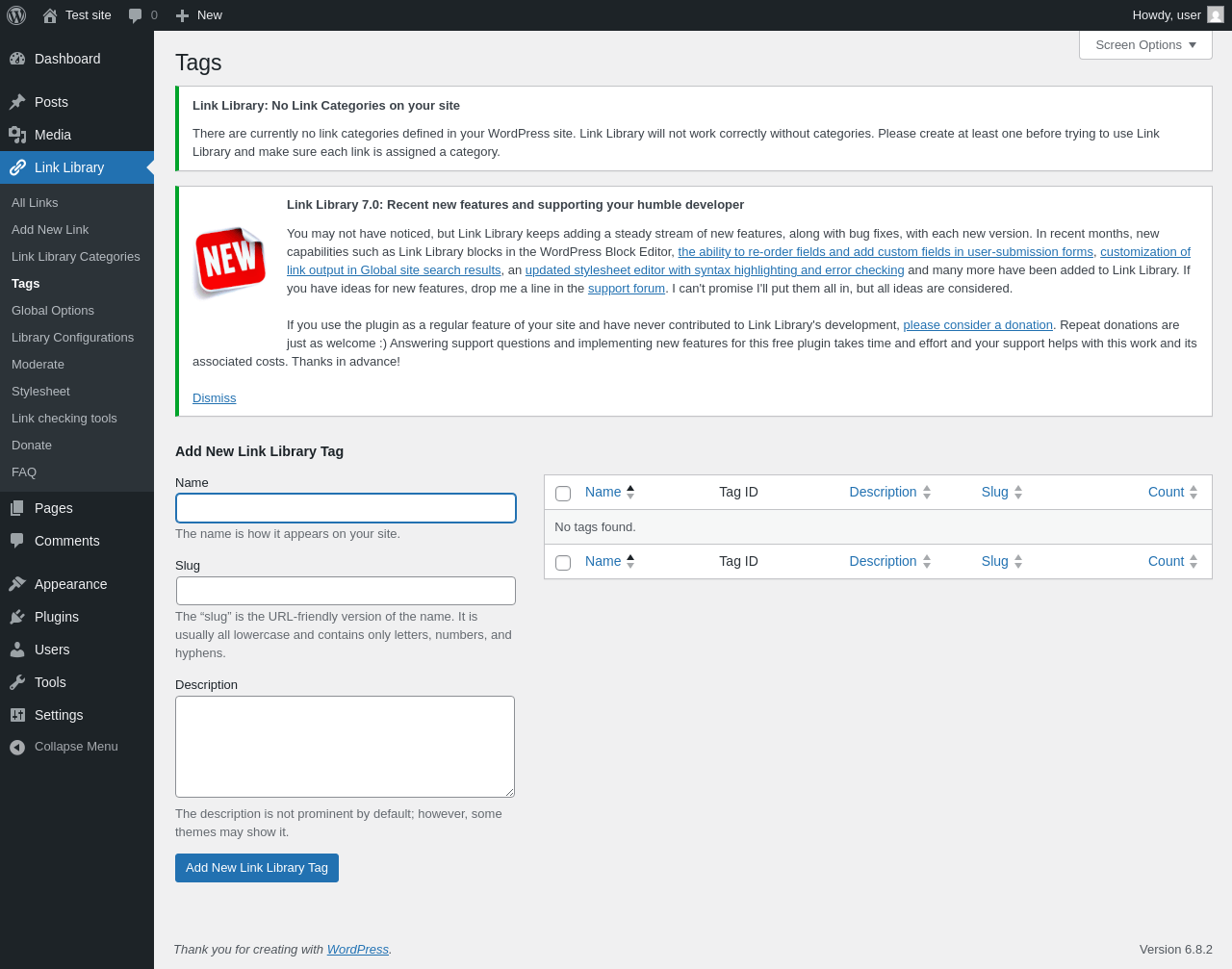Click the Appearance paintbrush icon
Viewport: 1232px width, 969px height.
pos(17,584)
